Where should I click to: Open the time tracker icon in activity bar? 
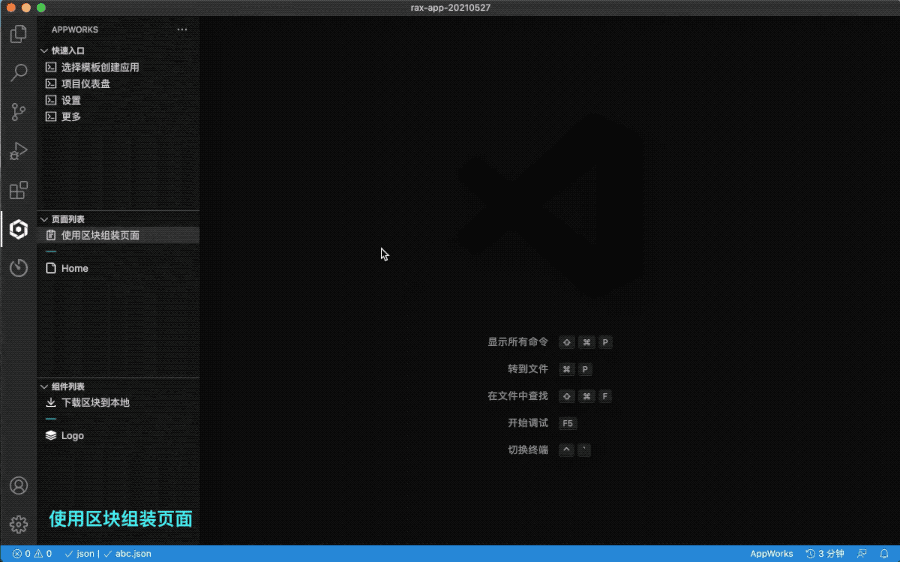[x=18, y=268]
